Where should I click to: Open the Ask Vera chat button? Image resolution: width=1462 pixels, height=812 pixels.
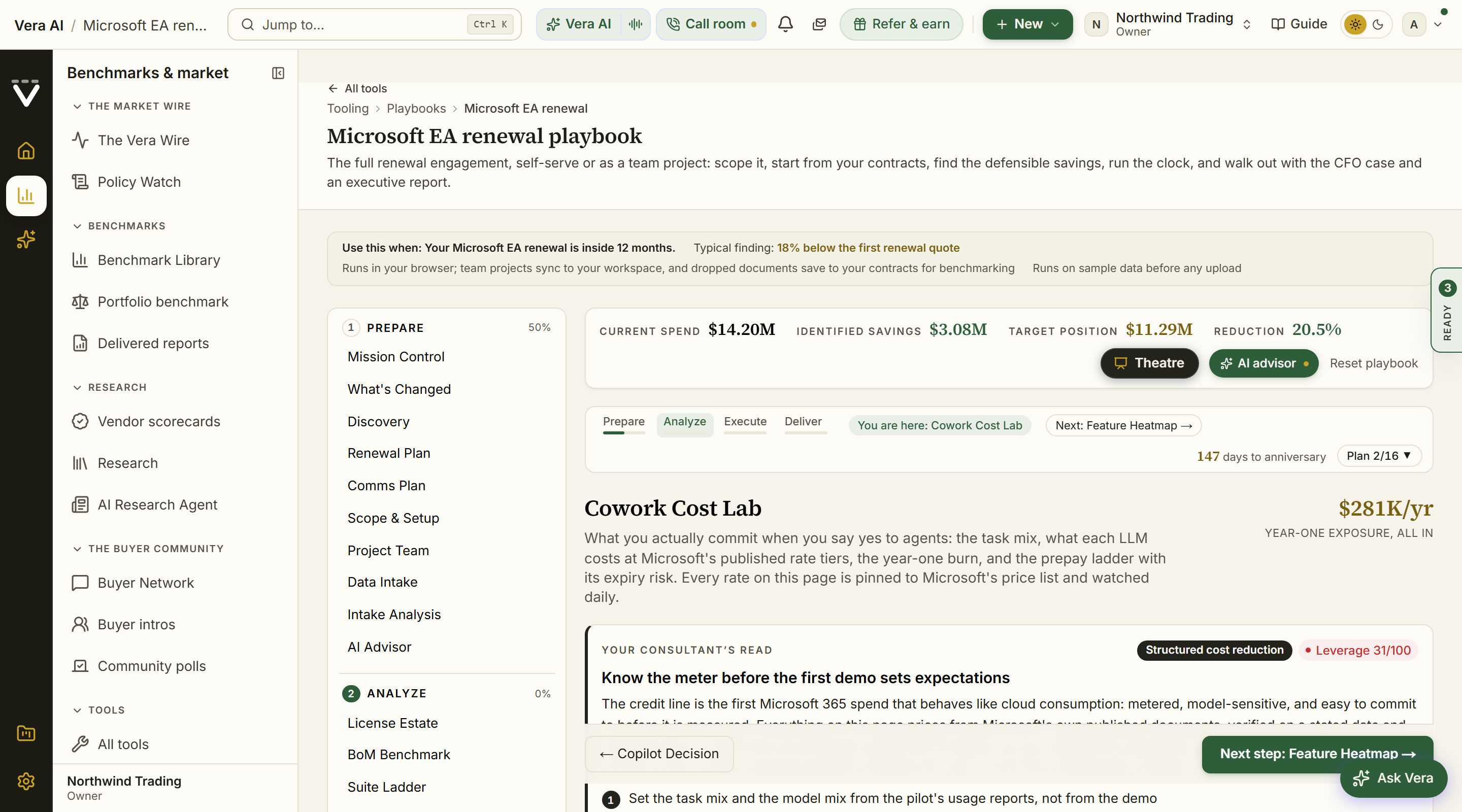1393,778
